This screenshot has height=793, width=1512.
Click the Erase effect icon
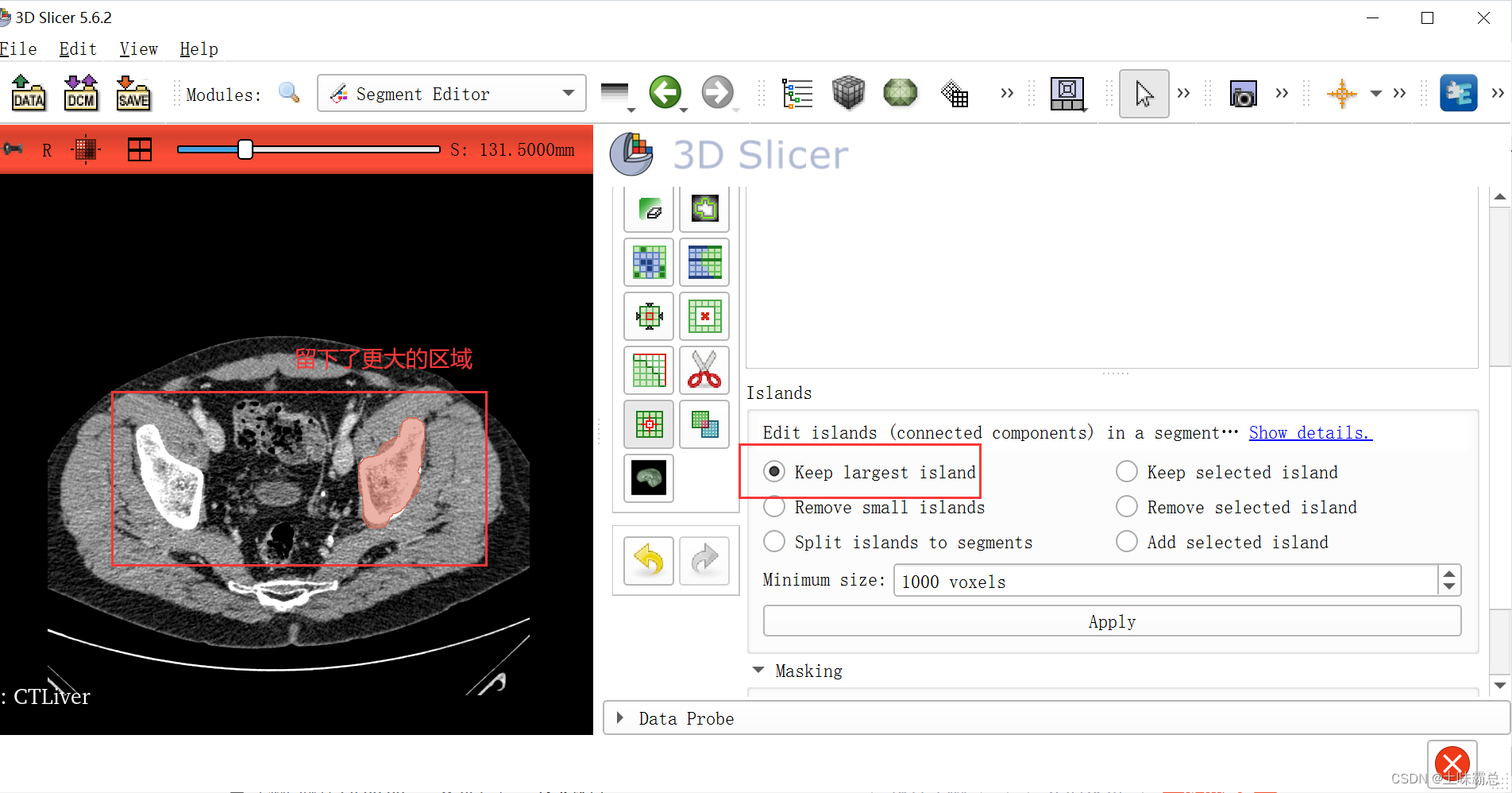click(649, 209)
